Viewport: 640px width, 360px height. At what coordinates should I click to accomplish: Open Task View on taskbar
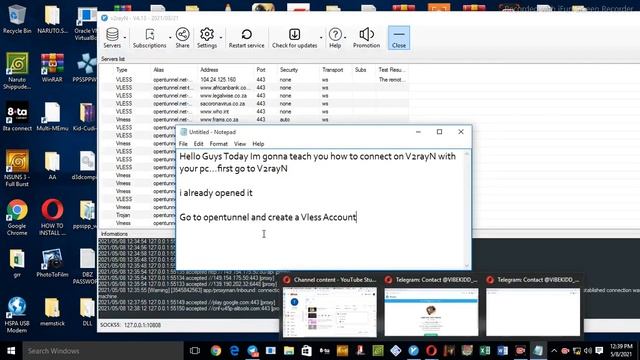point(195,351)
